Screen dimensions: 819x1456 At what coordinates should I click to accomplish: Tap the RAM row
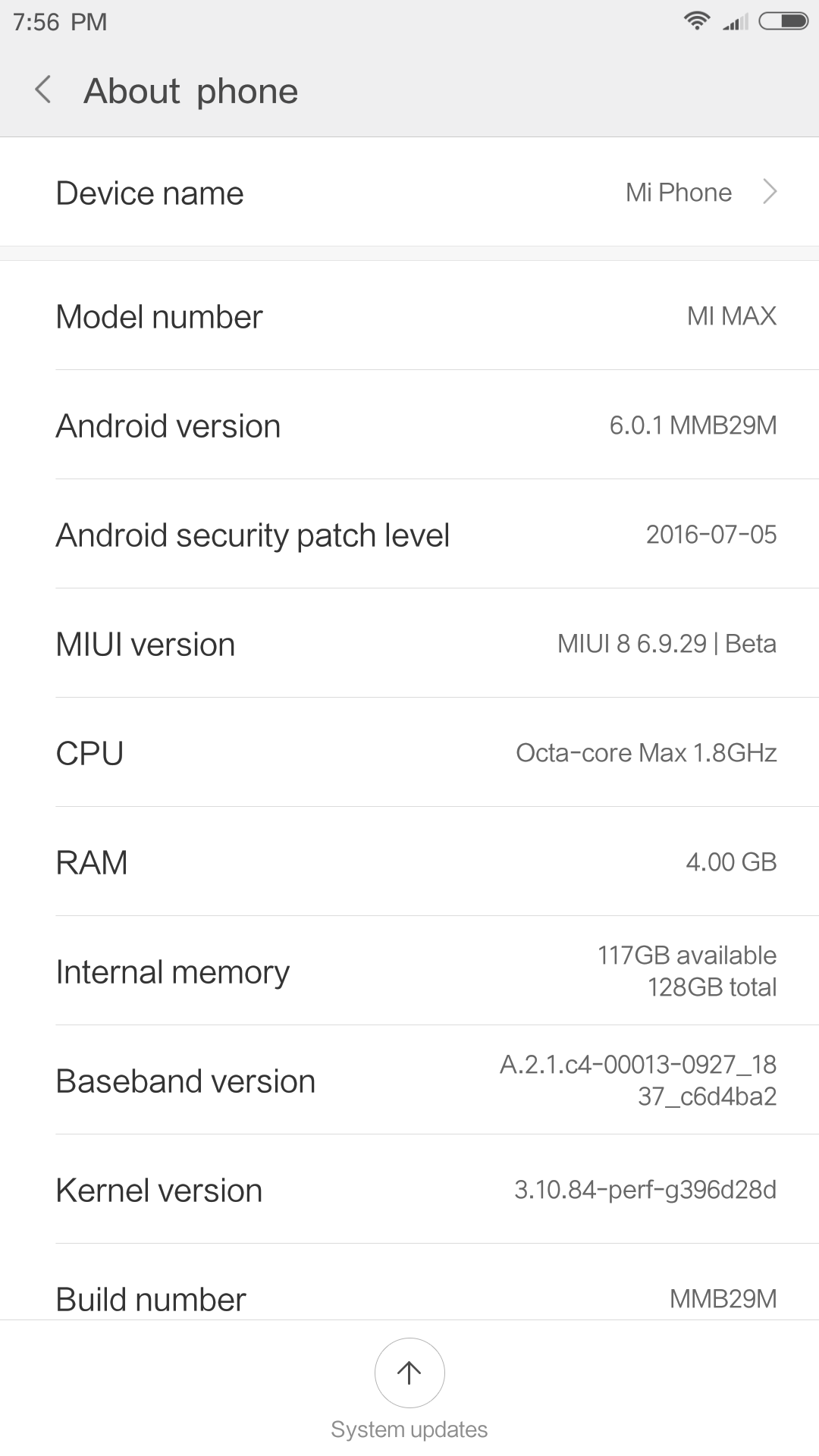click(409, 862)
